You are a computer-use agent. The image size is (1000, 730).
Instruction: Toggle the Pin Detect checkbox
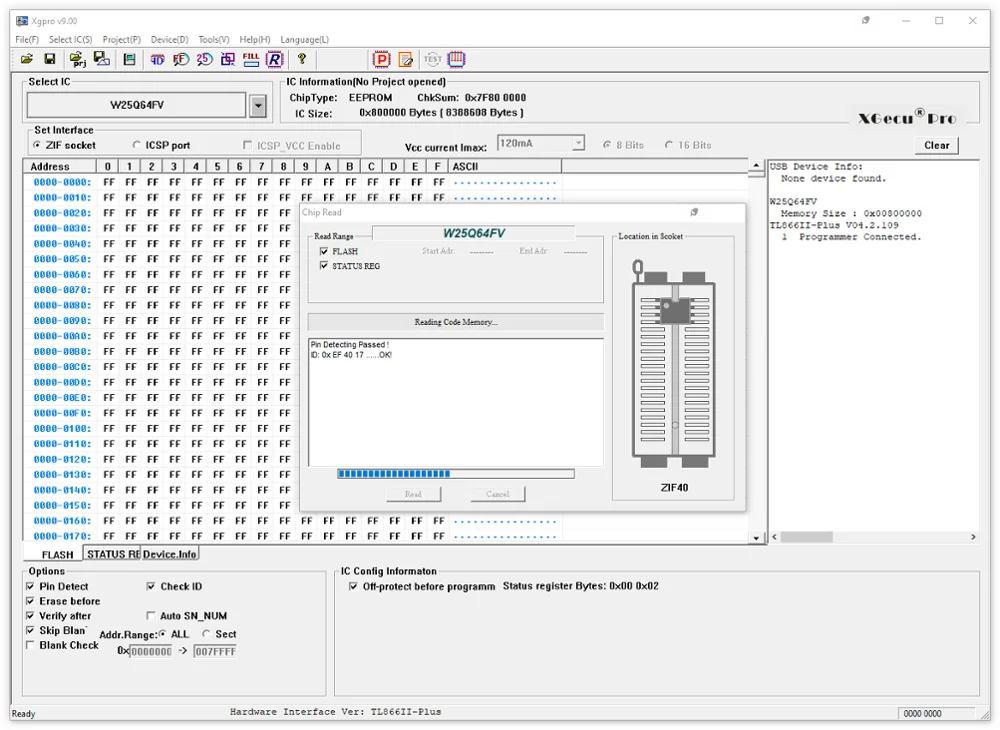[x=30, y=587]
